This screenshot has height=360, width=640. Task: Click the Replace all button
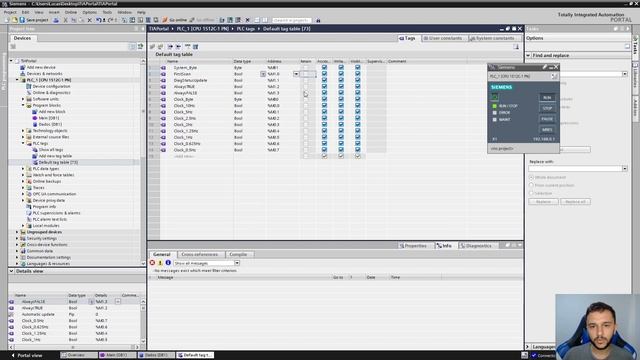pyautogui.click(x=576, y=202)
